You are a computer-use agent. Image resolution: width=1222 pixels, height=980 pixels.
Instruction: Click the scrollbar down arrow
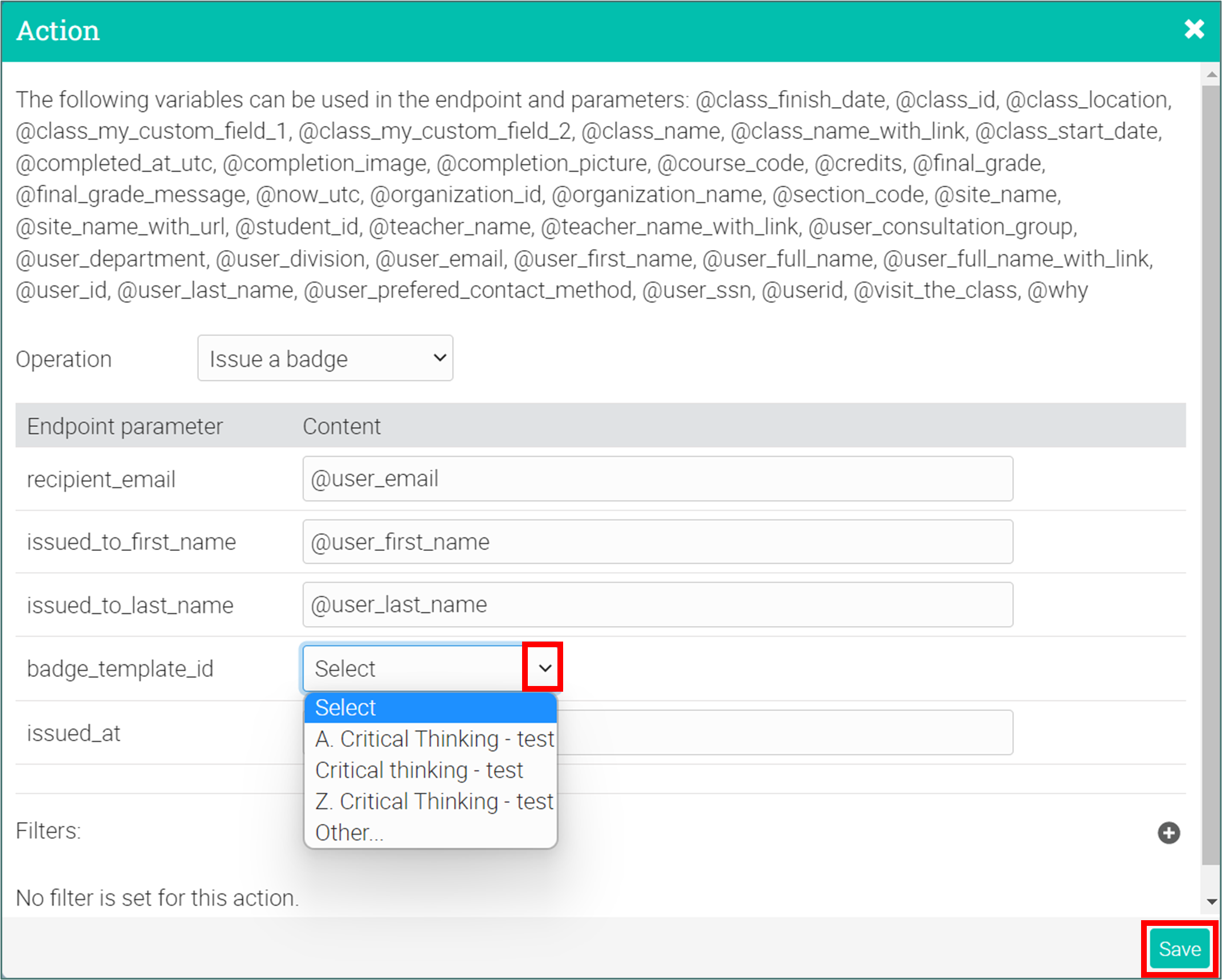click(x=1212, y=902)
